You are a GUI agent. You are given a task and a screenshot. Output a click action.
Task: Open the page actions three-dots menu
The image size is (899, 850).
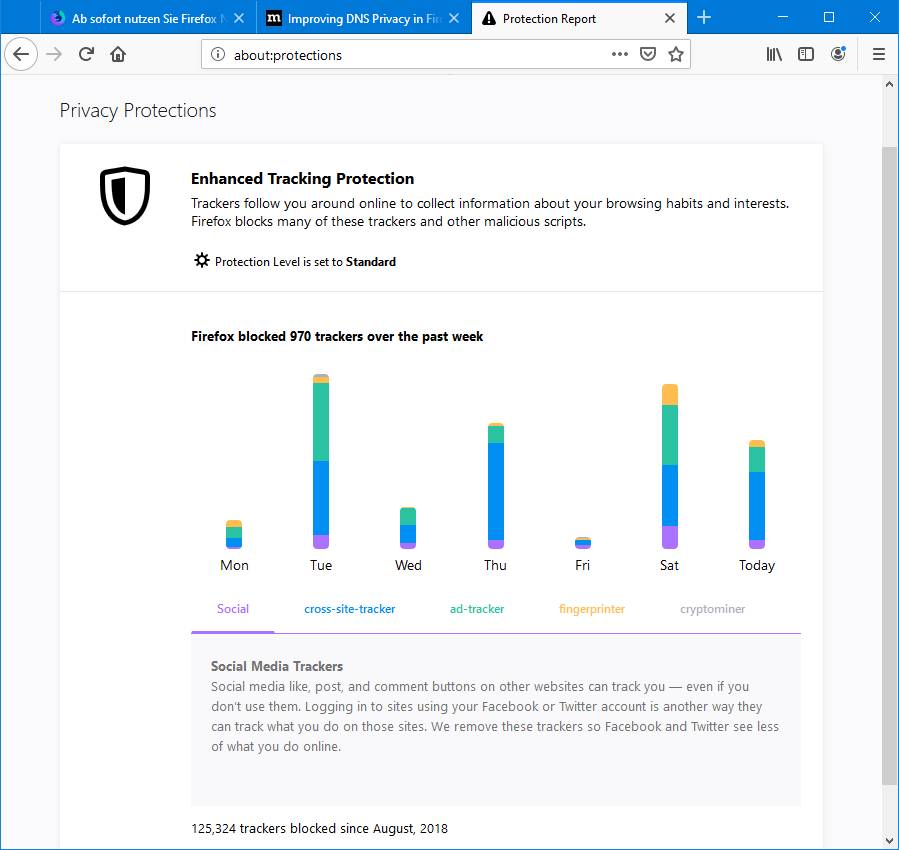620,54
